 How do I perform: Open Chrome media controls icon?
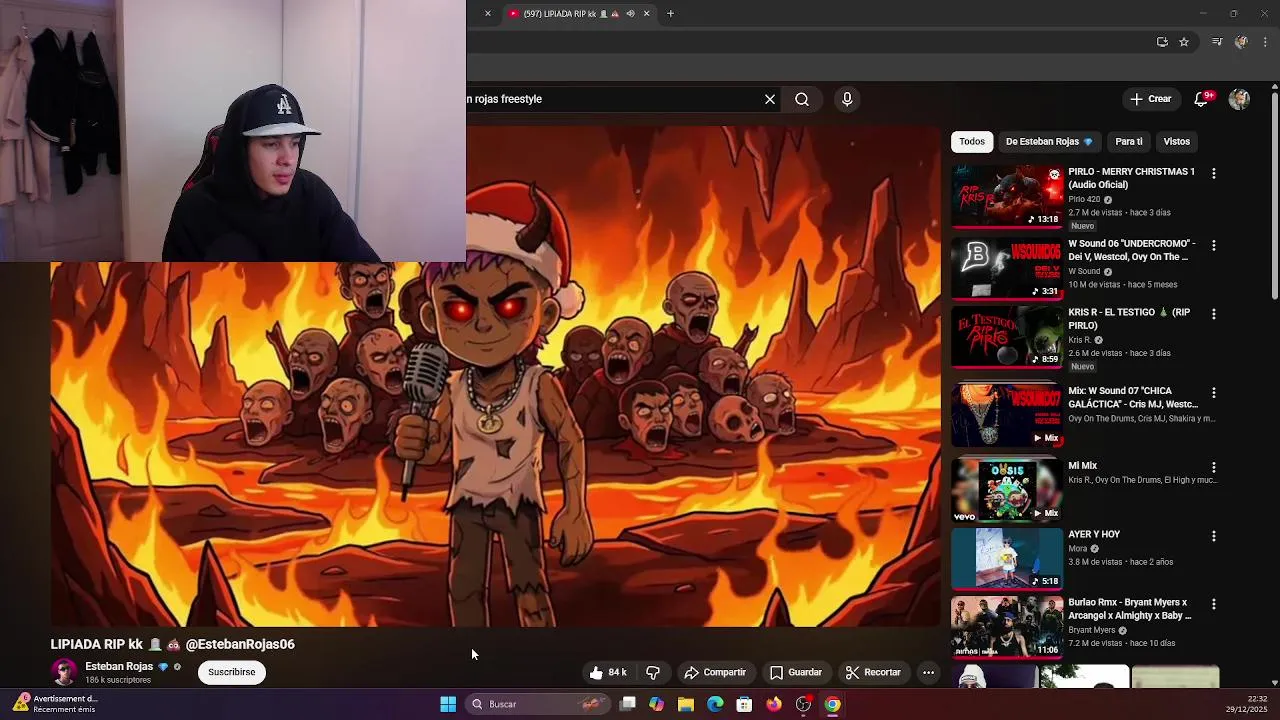[x=1217, y=42]
